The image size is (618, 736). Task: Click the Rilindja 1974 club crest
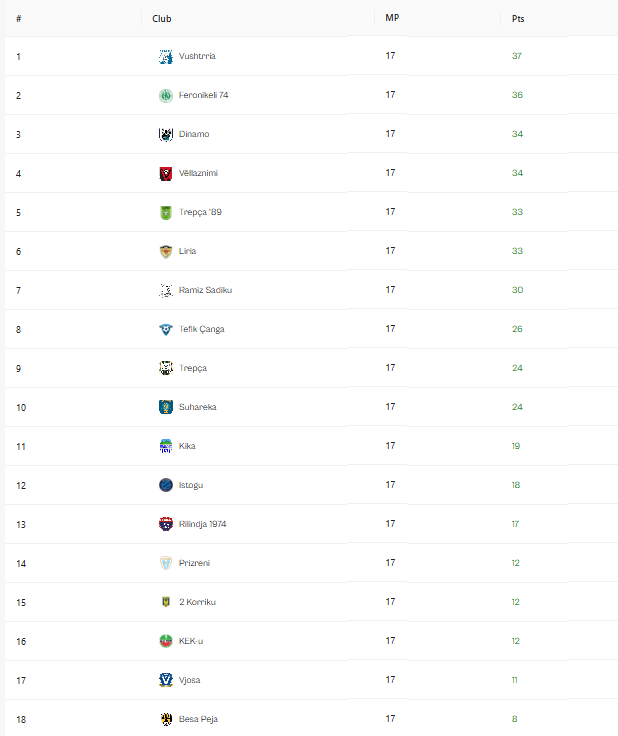coord(166,524)
